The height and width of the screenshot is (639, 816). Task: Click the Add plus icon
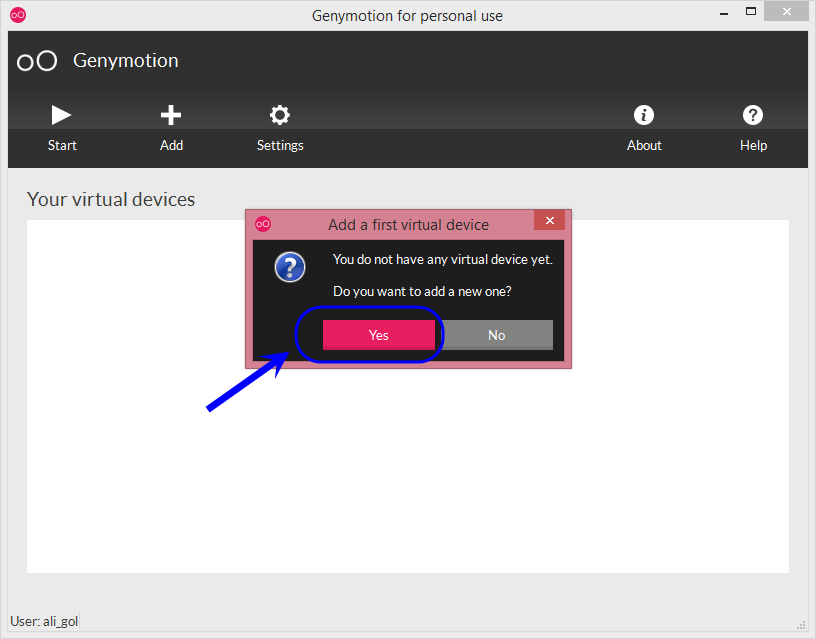point(171,115)
